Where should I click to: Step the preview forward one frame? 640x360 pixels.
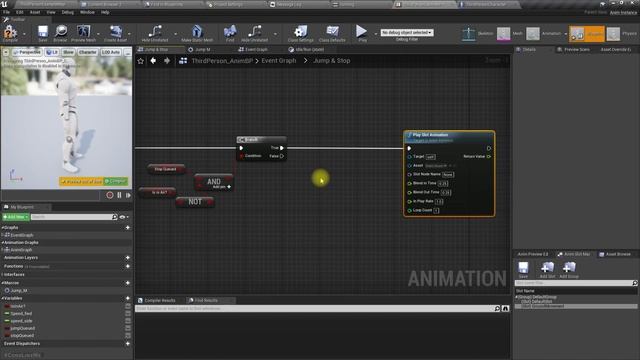(128, 195)
